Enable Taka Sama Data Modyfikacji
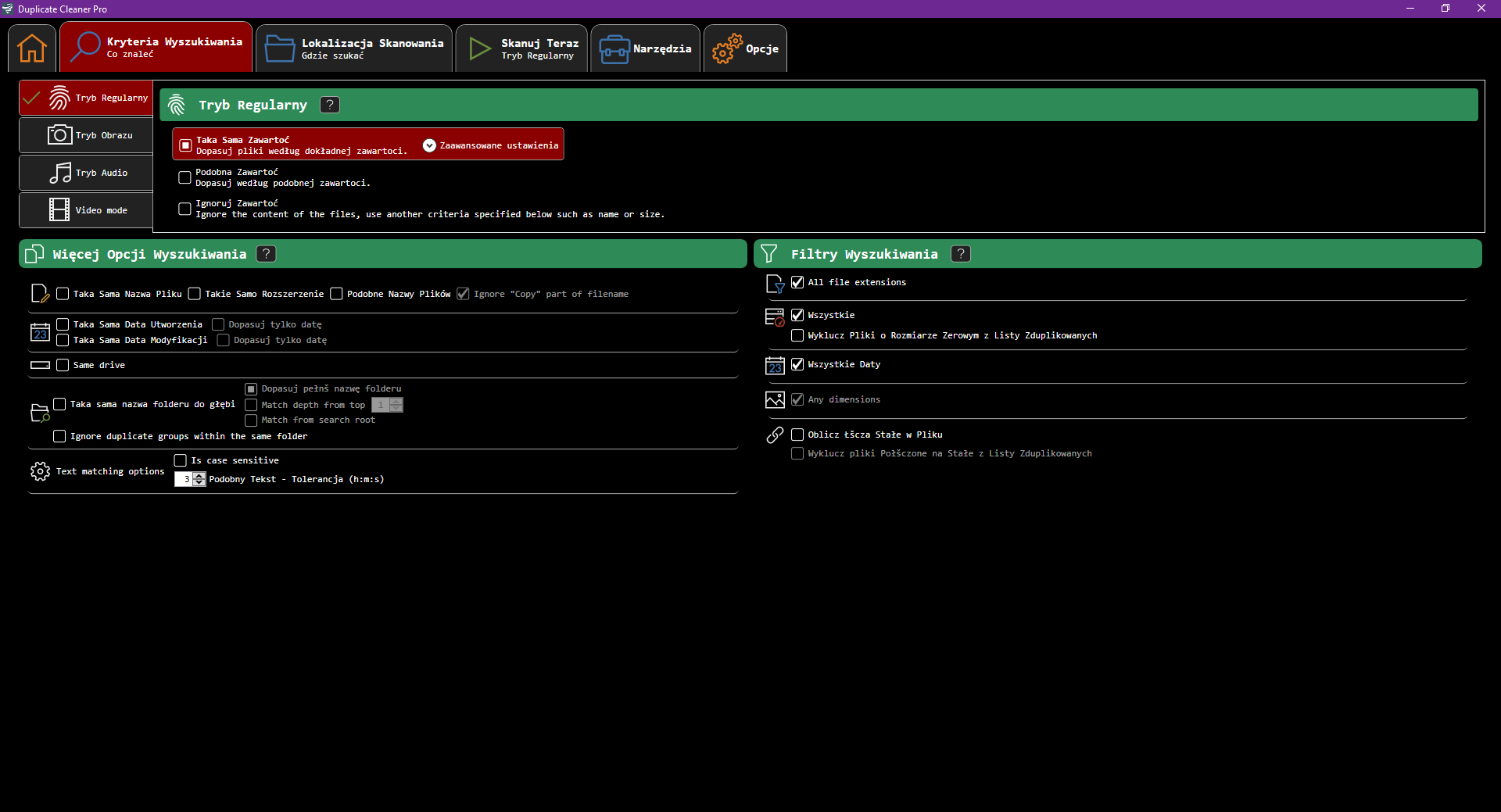Image resolution: width=1501 pixels, height=812 pixels. (63, 340)
